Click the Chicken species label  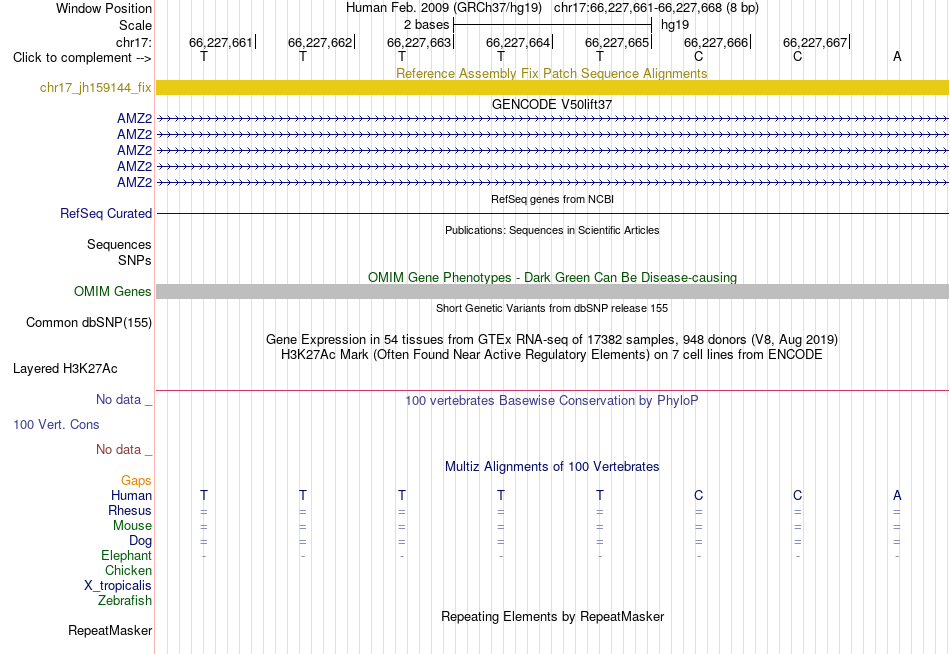pyautogui.click(x=128, y=570)
